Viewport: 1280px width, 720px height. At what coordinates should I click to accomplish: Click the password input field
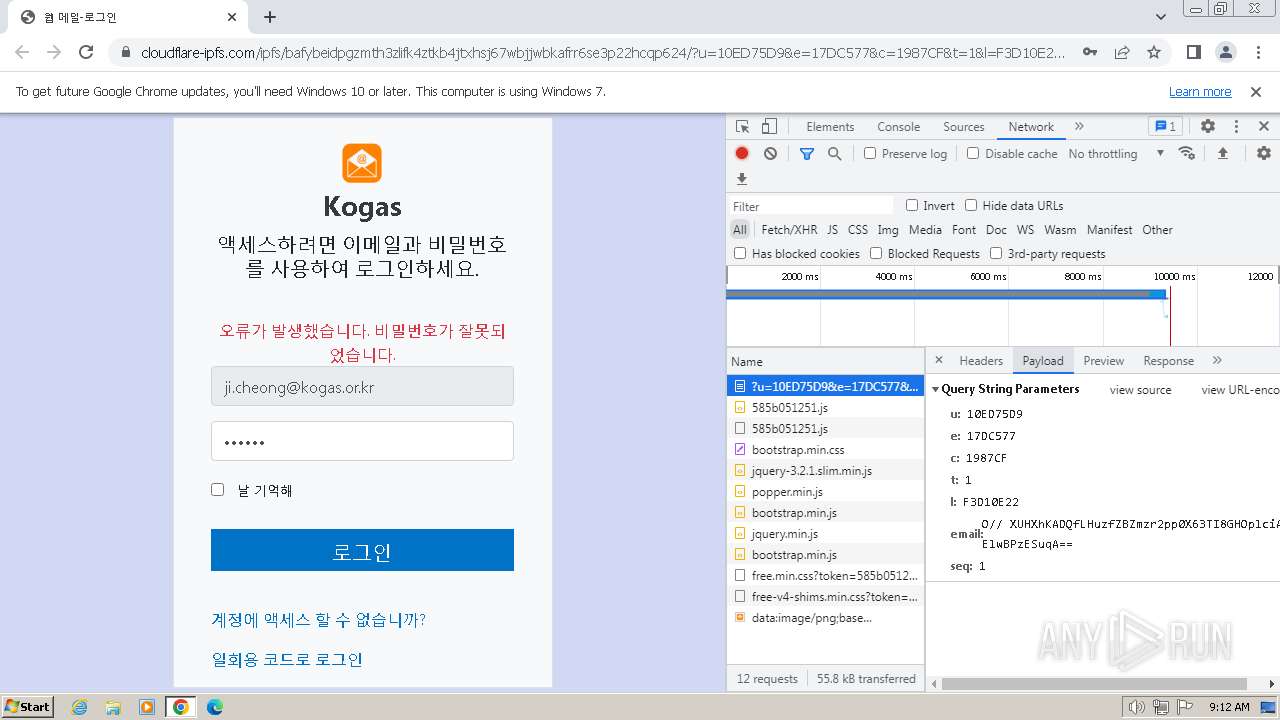[x=362, y=441]
